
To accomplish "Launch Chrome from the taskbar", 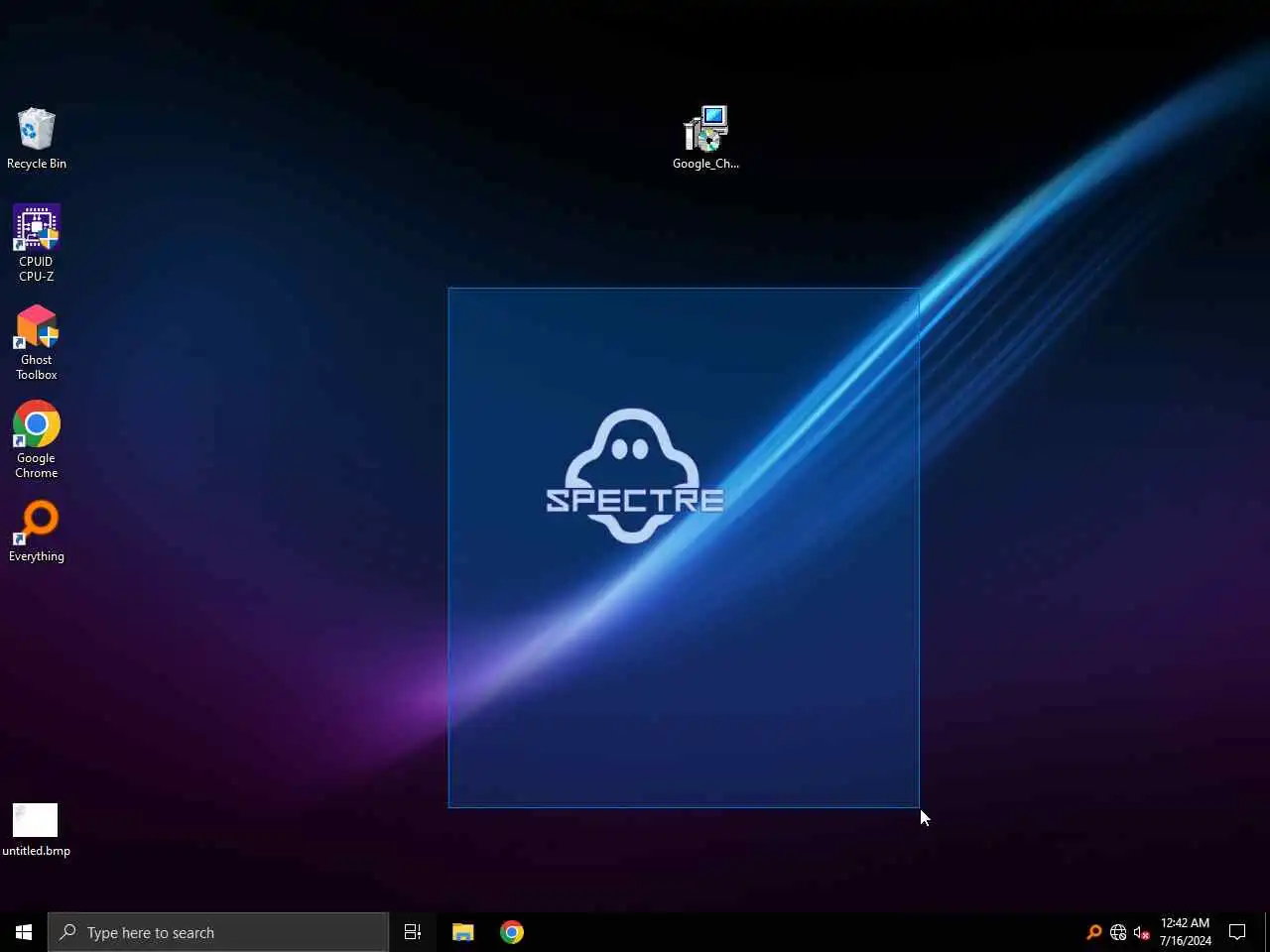I will (x=512, y=932).
